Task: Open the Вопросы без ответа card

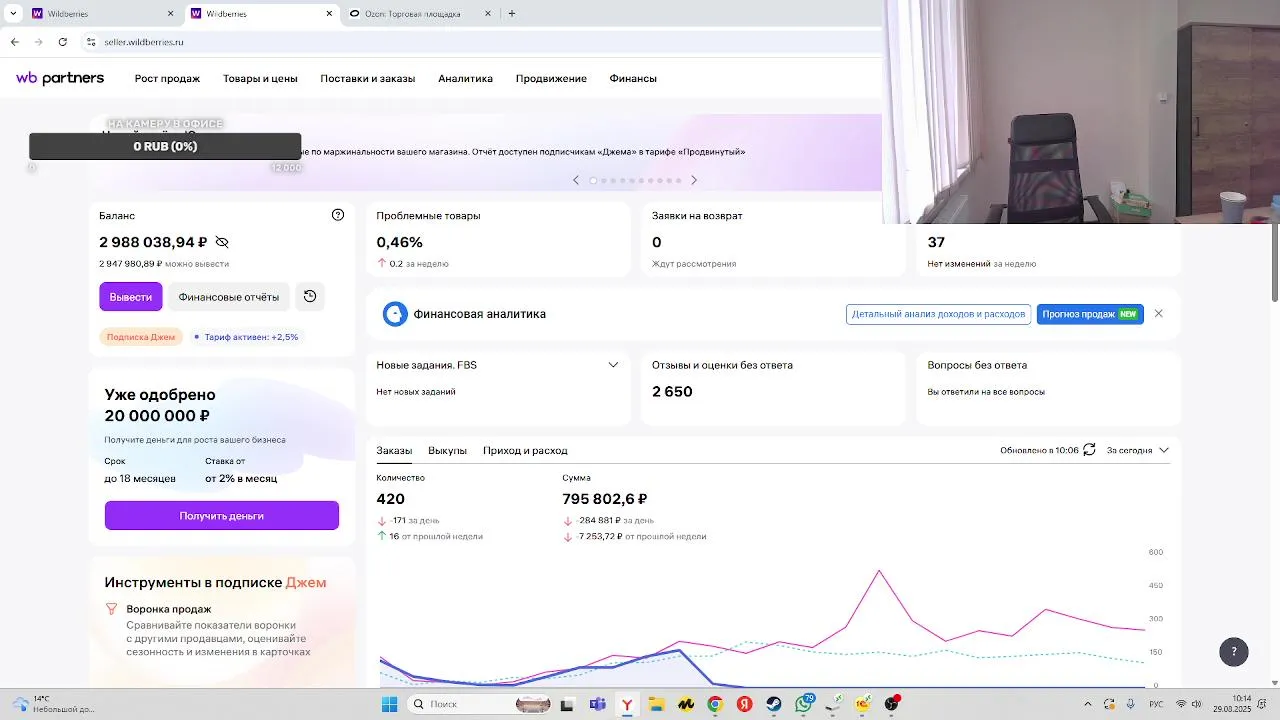Action: tap(1049, 388)
